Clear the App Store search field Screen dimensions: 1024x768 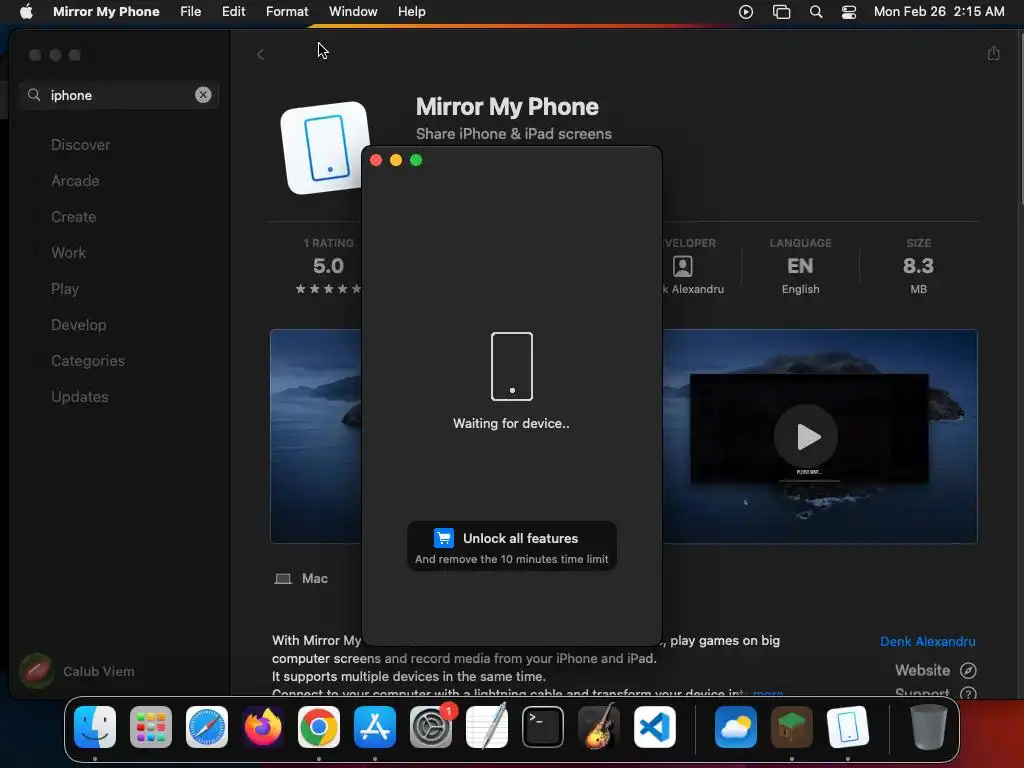click(203, 95)
